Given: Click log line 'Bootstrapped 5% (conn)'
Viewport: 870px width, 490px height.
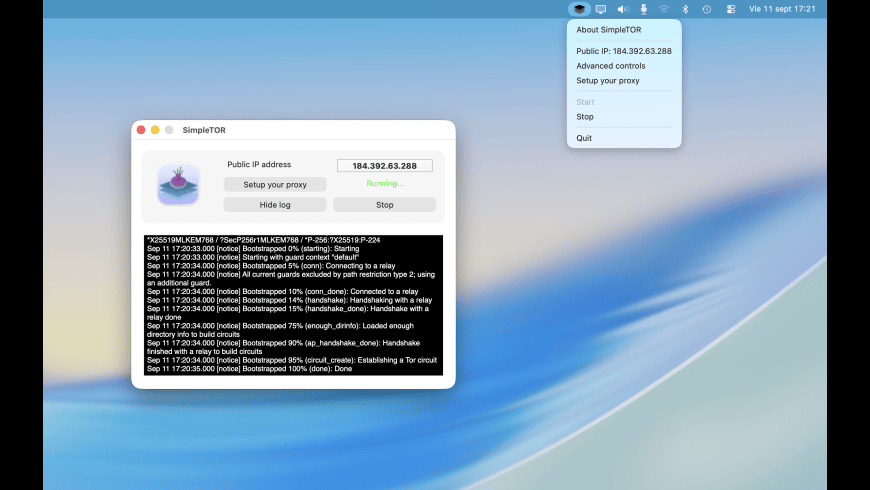Looking at the screenshot, I should pos(271,266).
